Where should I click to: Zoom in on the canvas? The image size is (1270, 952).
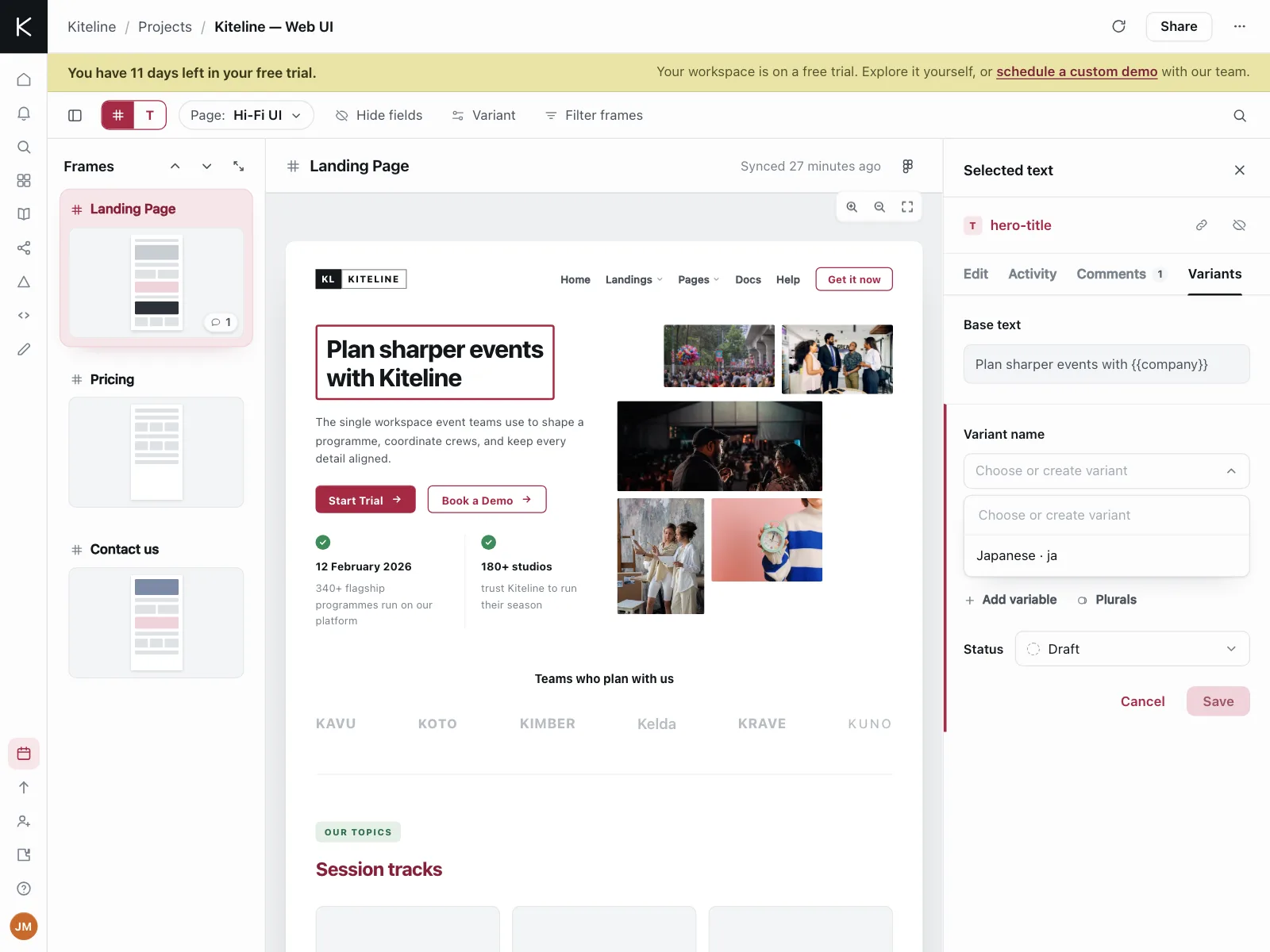[852, 207]
